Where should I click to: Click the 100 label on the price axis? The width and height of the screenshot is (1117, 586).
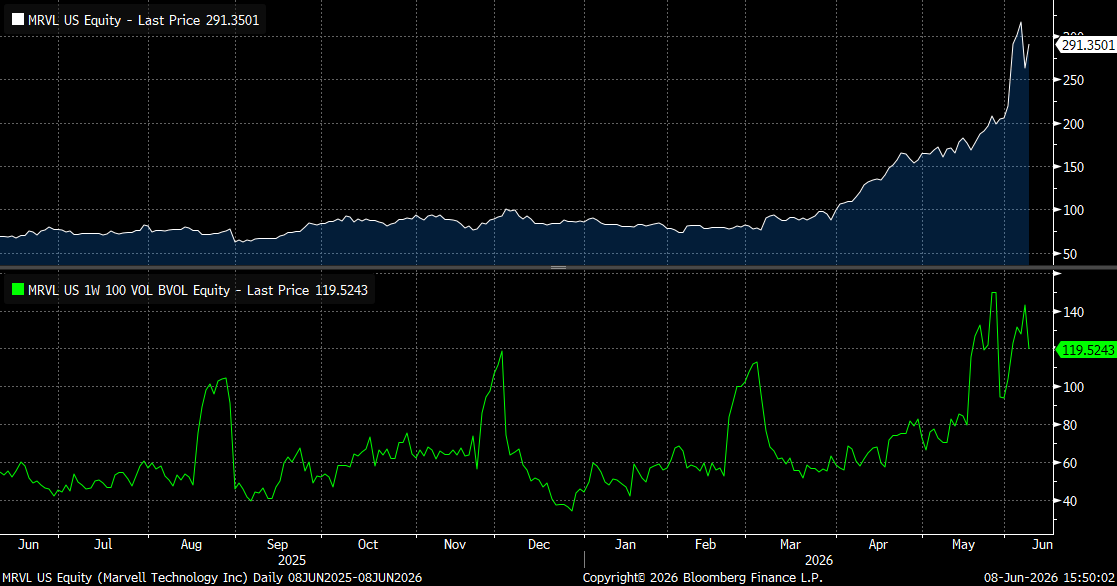click(1073, 210)
